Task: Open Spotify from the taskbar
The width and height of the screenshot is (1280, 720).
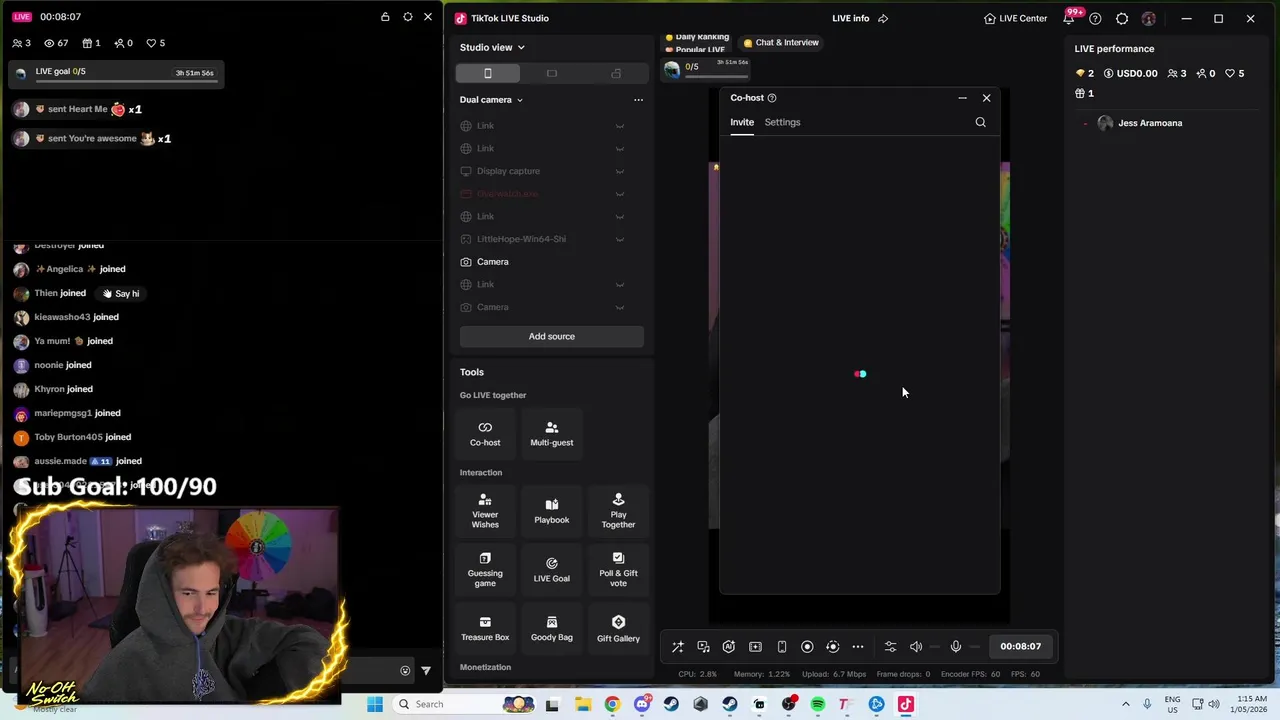Action: tap(817, 704)
